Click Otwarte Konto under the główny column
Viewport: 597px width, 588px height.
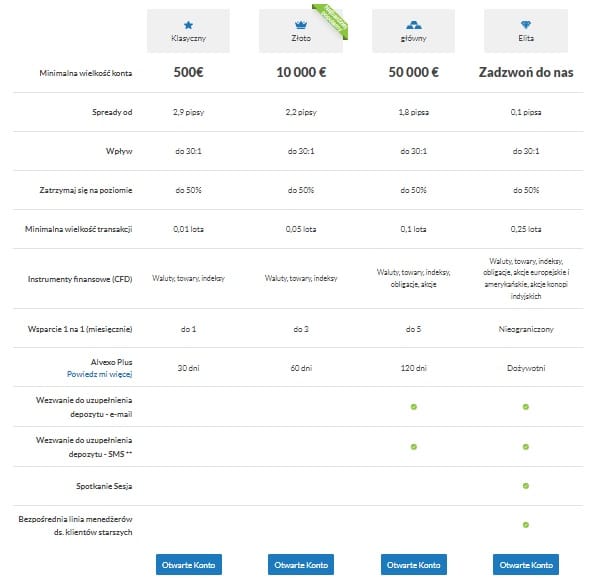coord(413,564)
